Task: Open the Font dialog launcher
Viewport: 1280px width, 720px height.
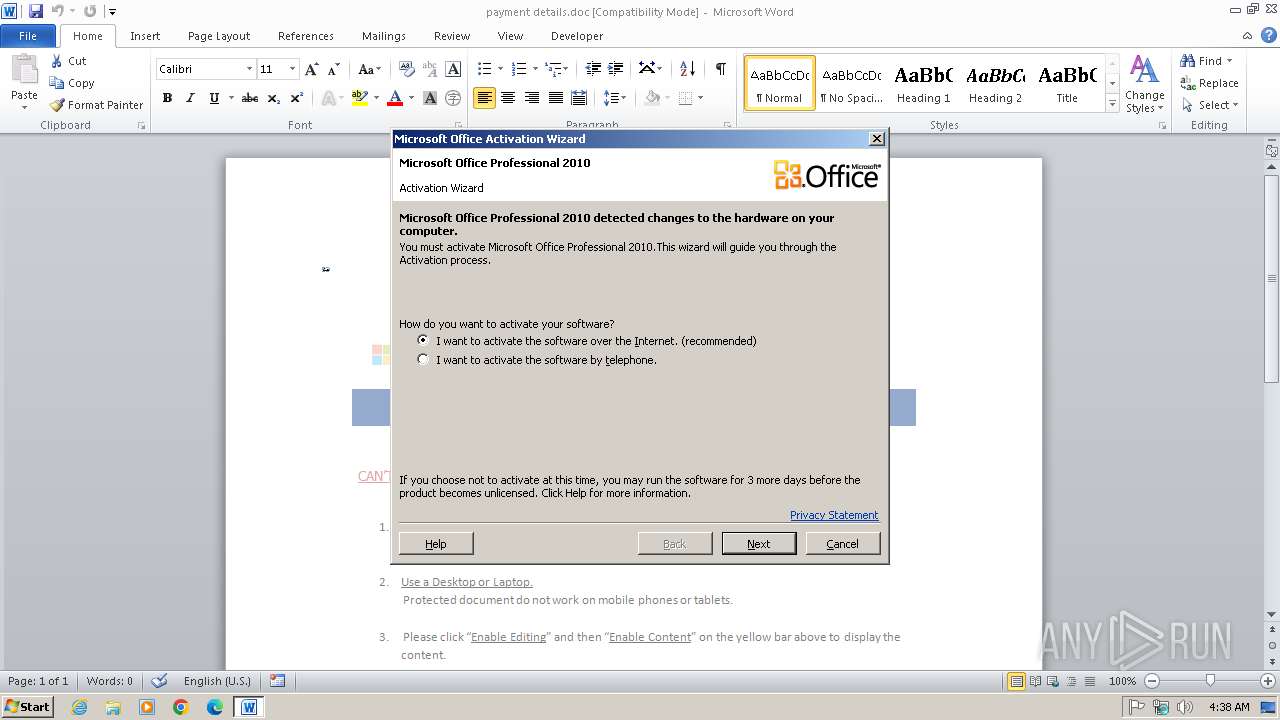Action: [457, 126]
